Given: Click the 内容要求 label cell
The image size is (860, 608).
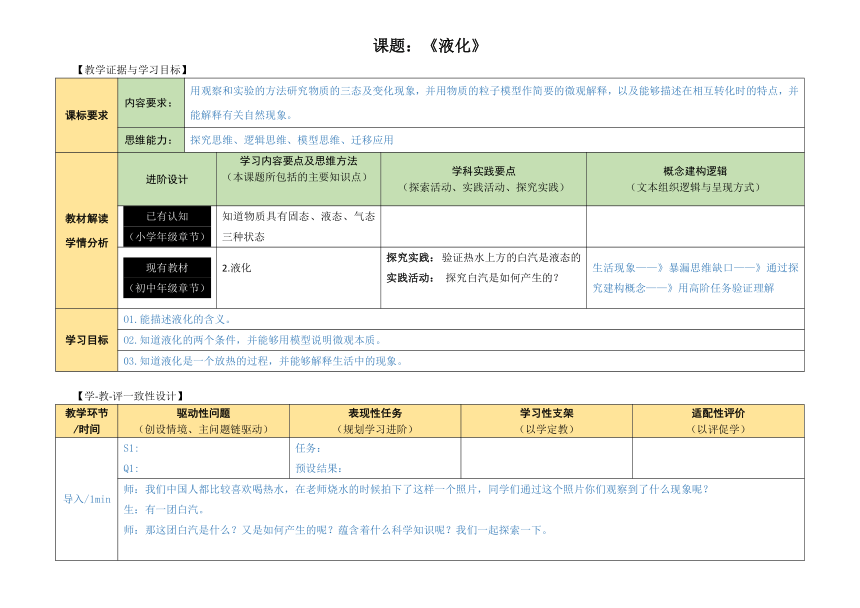Looking at the screenshot, I should click(x=151, y=103).
